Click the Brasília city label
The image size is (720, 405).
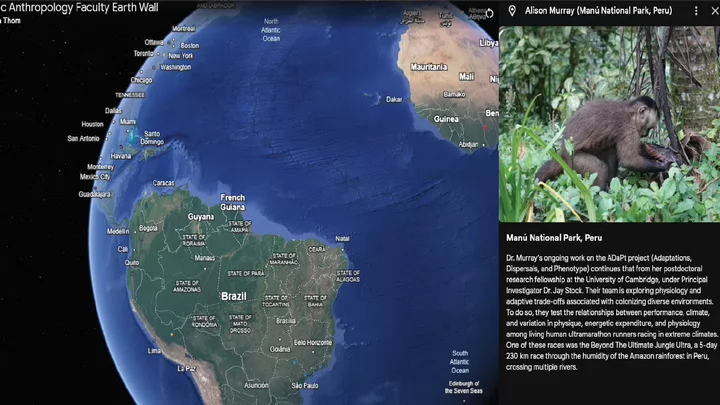click(x=286, y=321)
